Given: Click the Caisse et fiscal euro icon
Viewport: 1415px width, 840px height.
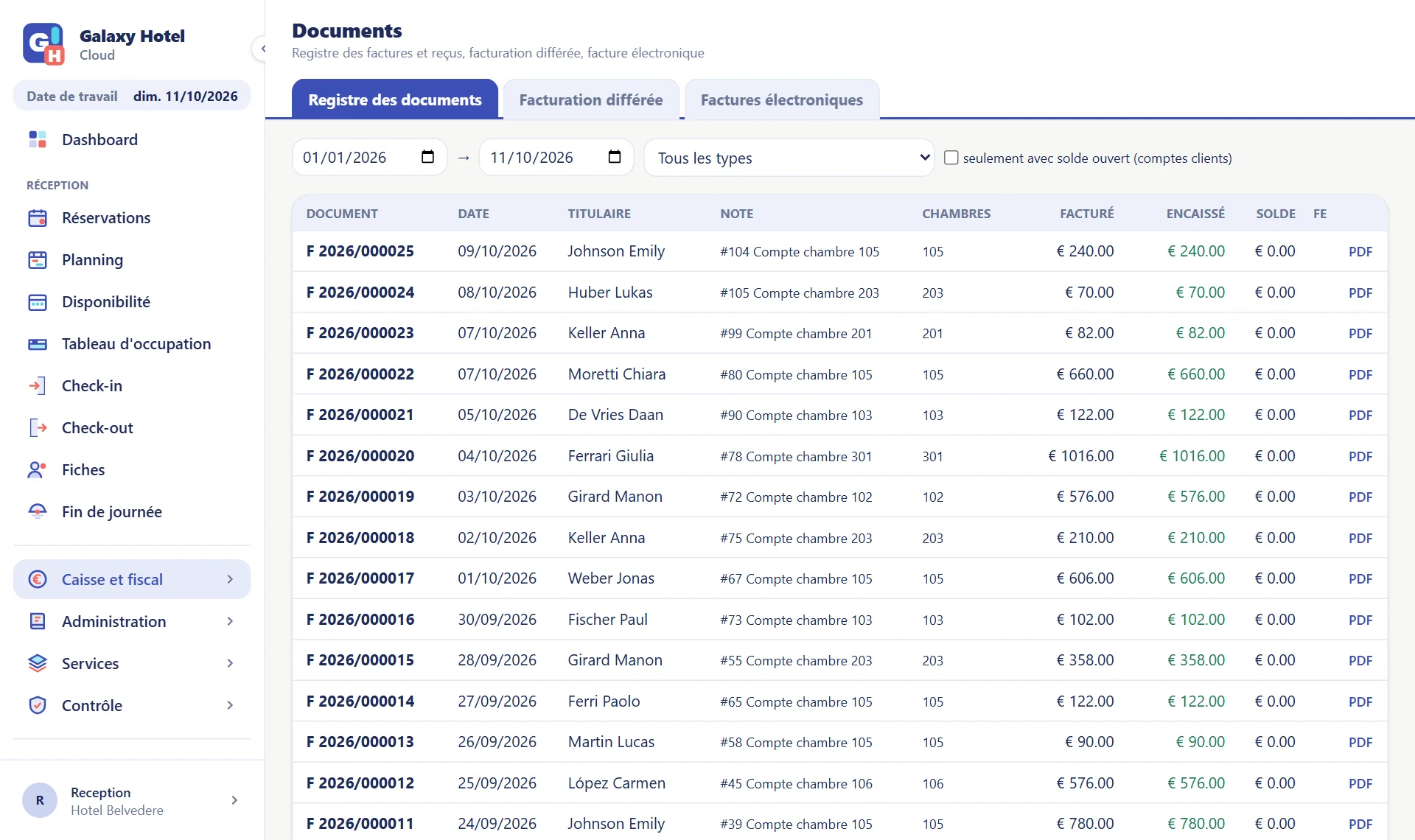Looking at the screenshot, I should coord(38,579).
